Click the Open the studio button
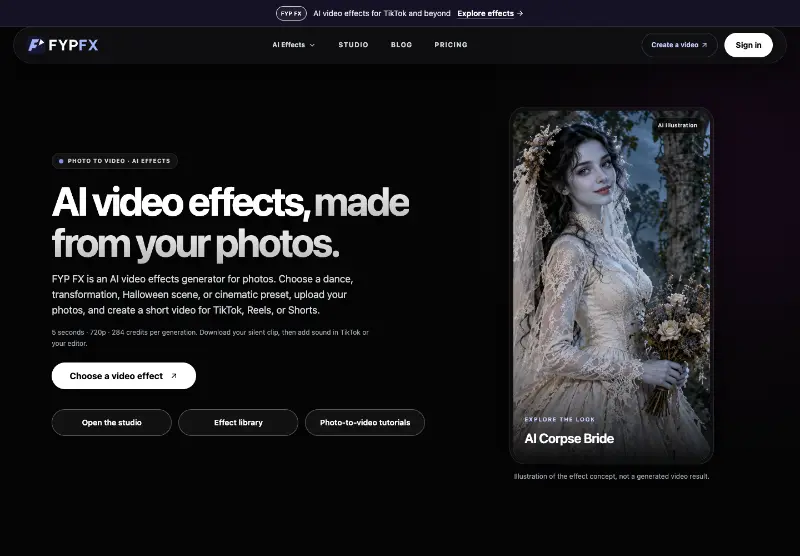 pos(111,422)
